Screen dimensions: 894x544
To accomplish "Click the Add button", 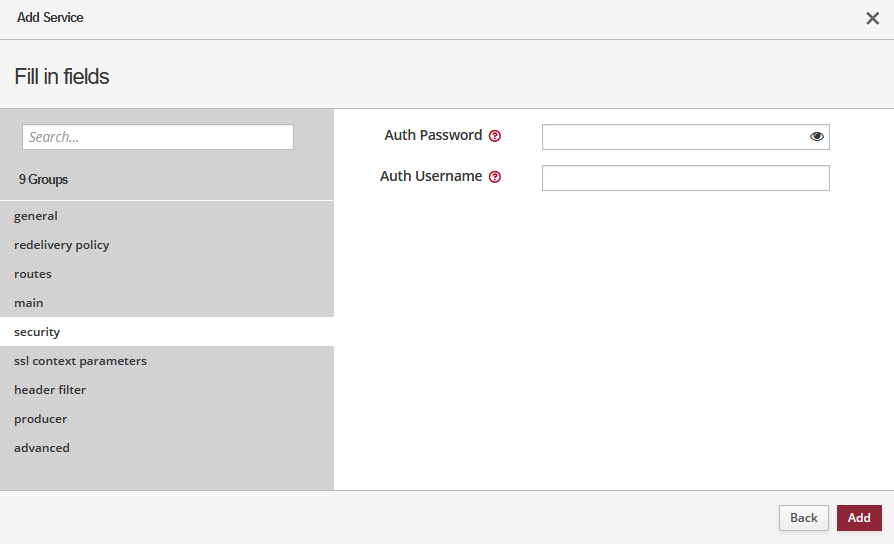I will (859, 518).
